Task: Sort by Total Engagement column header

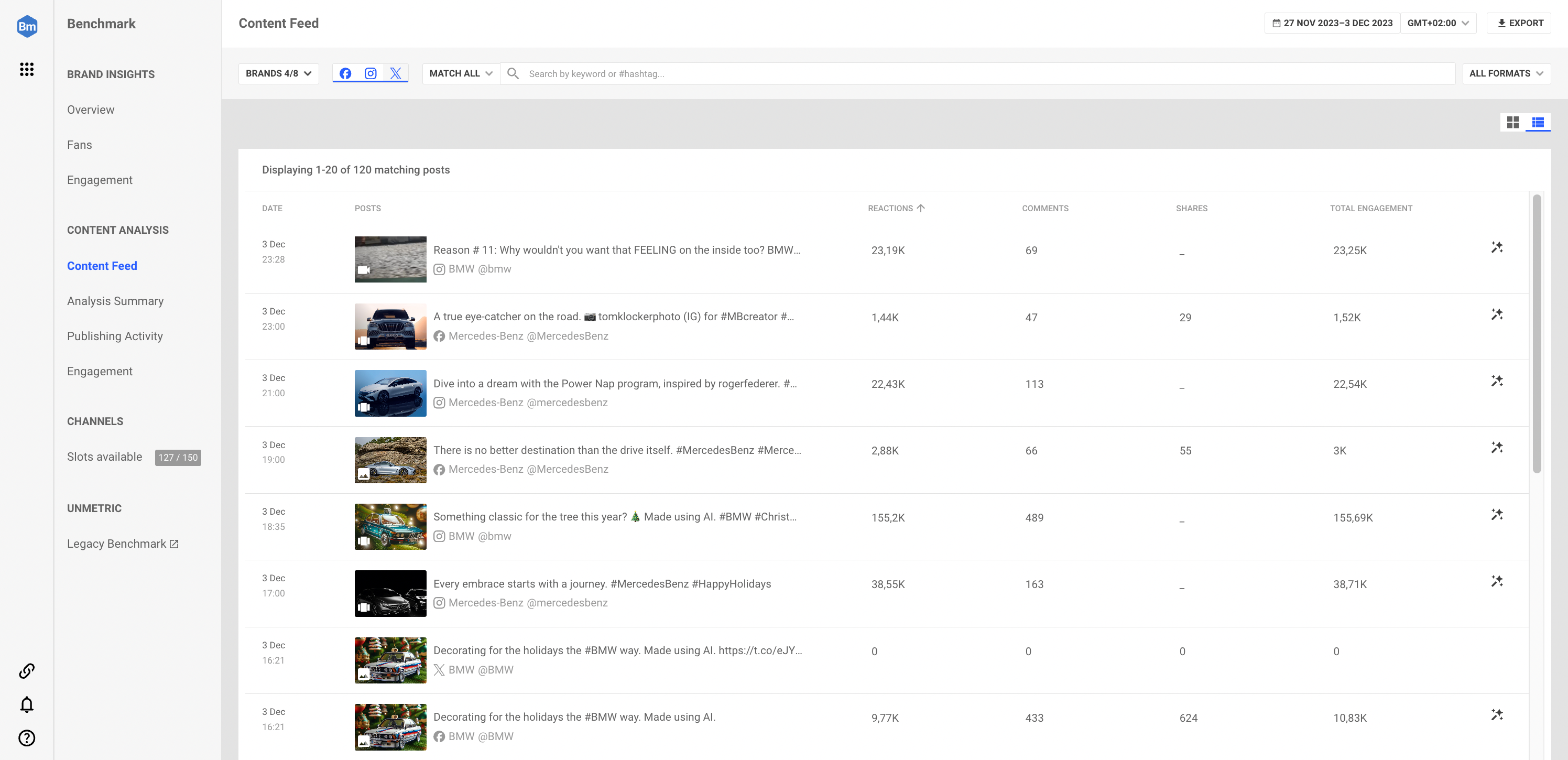Action: (x=1370, y=208)
